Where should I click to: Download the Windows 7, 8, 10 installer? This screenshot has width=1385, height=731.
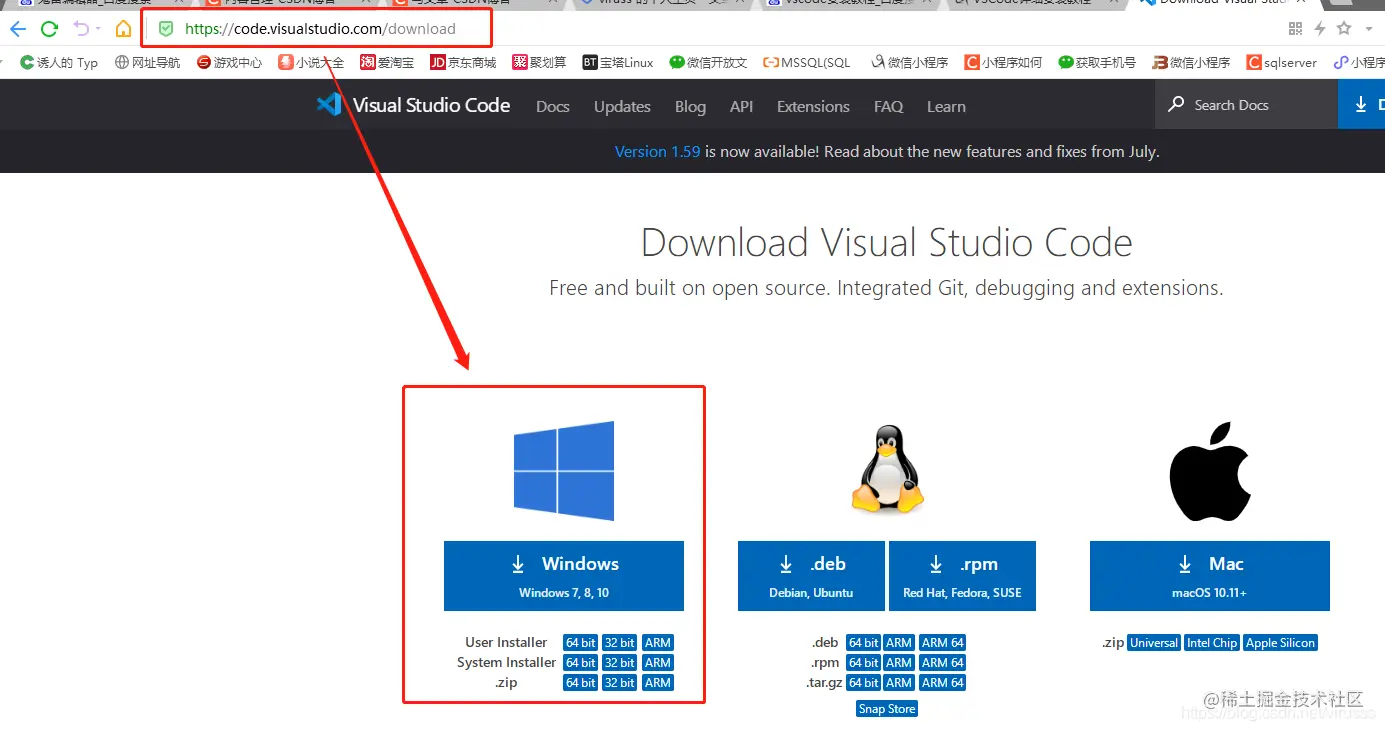click(x=564, y=576)
